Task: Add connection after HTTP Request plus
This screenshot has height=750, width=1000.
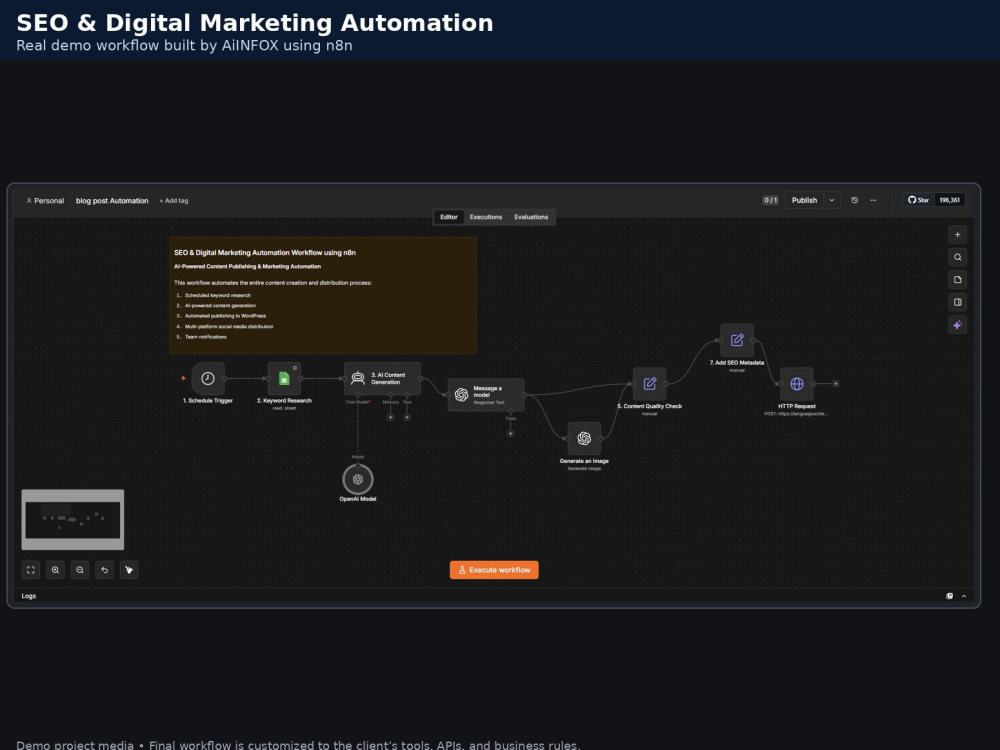Action: 835,383
